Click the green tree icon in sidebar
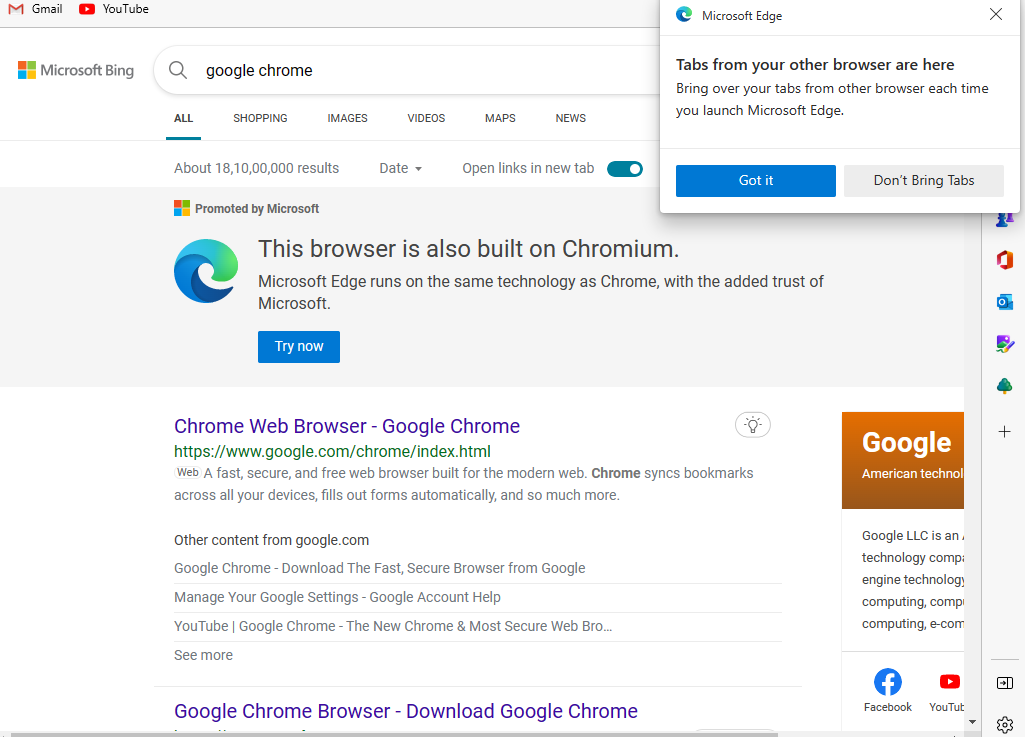 (1005, 386)
